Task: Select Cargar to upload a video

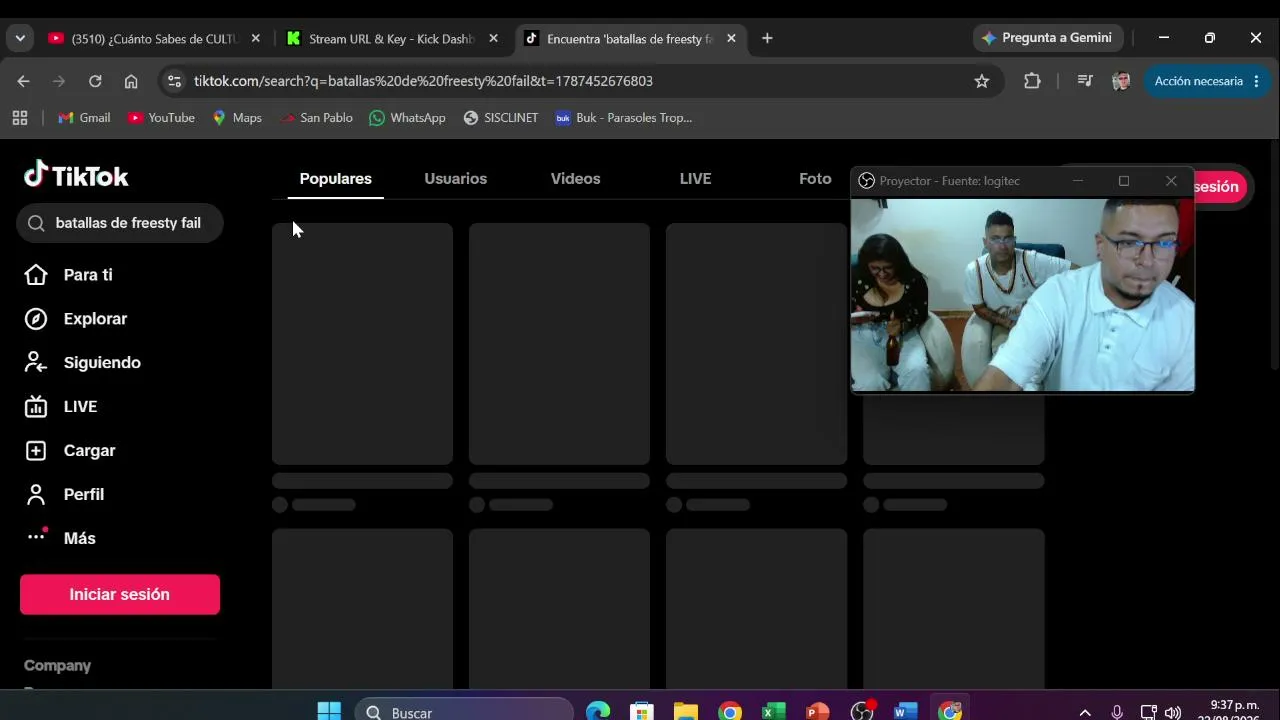Action: click(70, 451)
